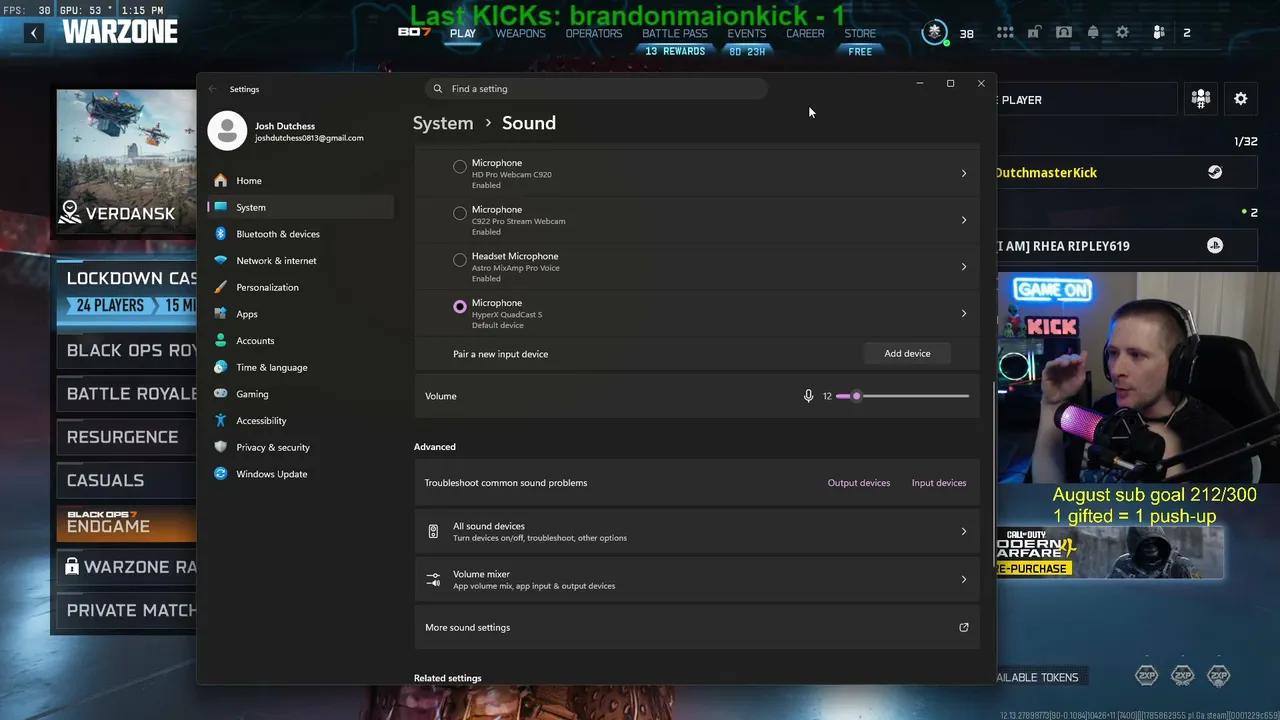Expand HyperX QuadCast S properties chevron

964,314
